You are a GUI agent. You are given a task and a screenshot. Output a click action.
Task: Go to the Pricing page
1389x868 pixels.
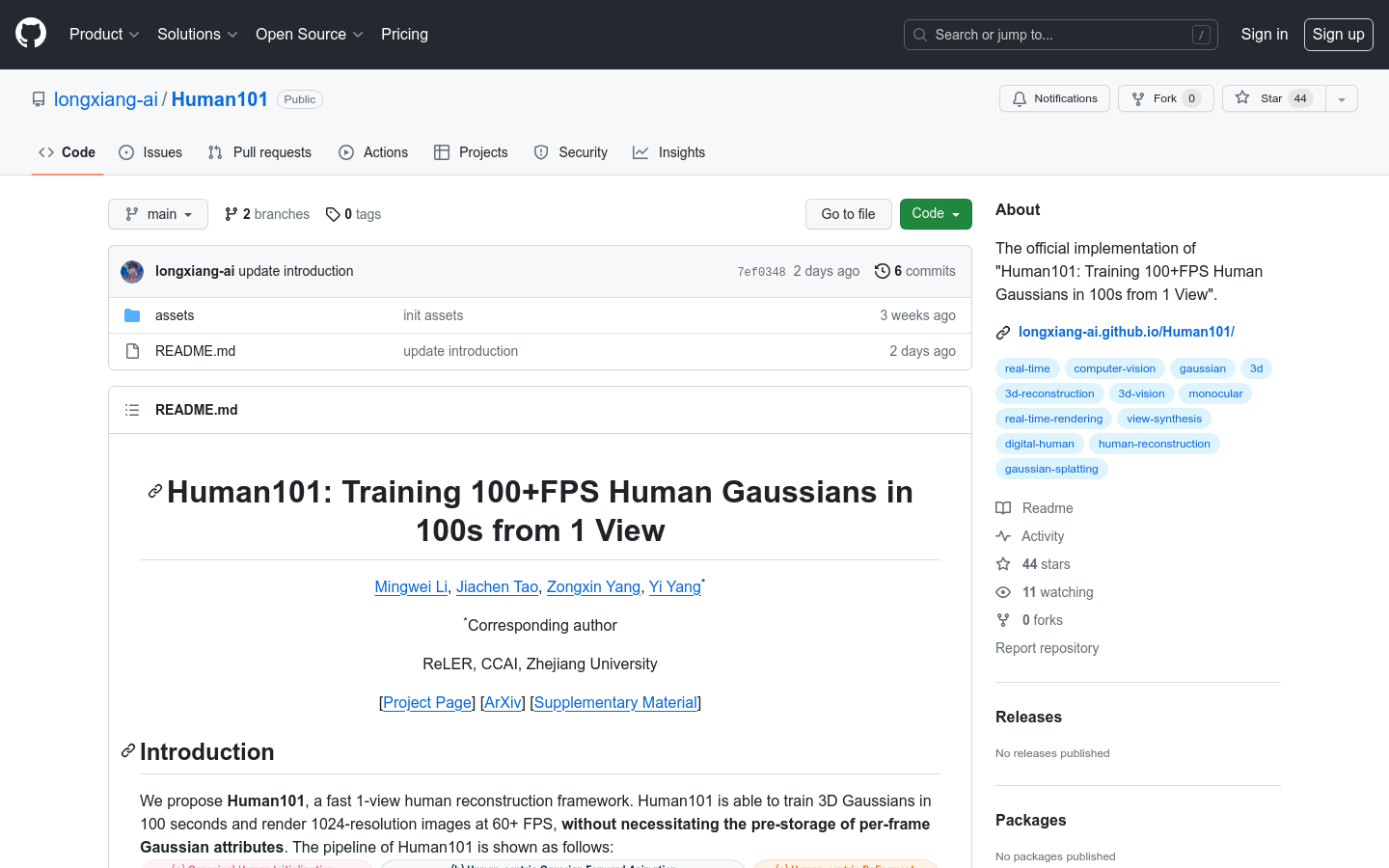point(404,34)
